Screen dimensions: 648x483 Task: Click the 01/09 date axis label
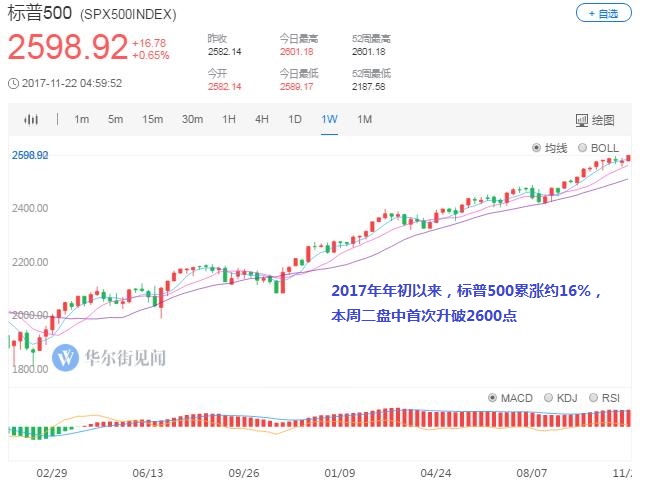pyautogui.click(x=340, y=473)
